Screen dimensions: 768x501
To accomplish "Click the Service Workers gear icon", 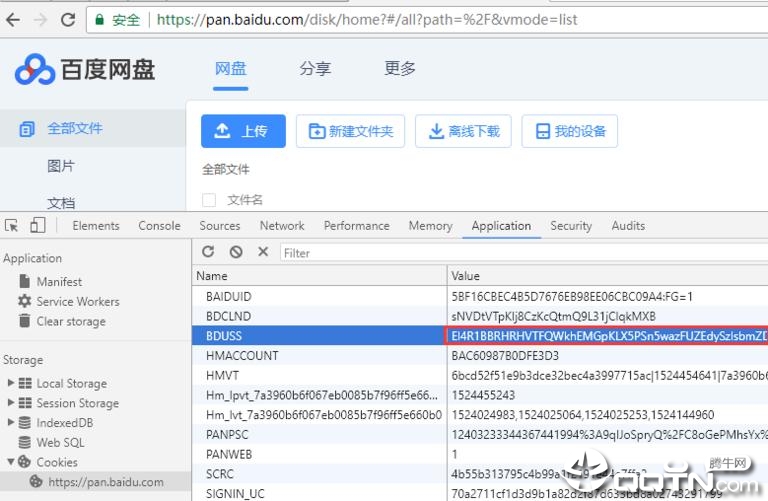I will coord(24,301).
